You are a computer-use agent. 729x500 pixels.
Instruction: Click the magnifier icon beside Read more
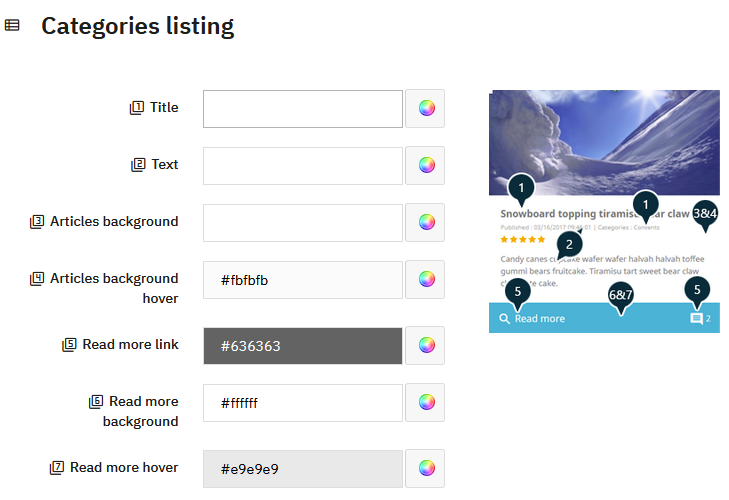coord(505,319)
